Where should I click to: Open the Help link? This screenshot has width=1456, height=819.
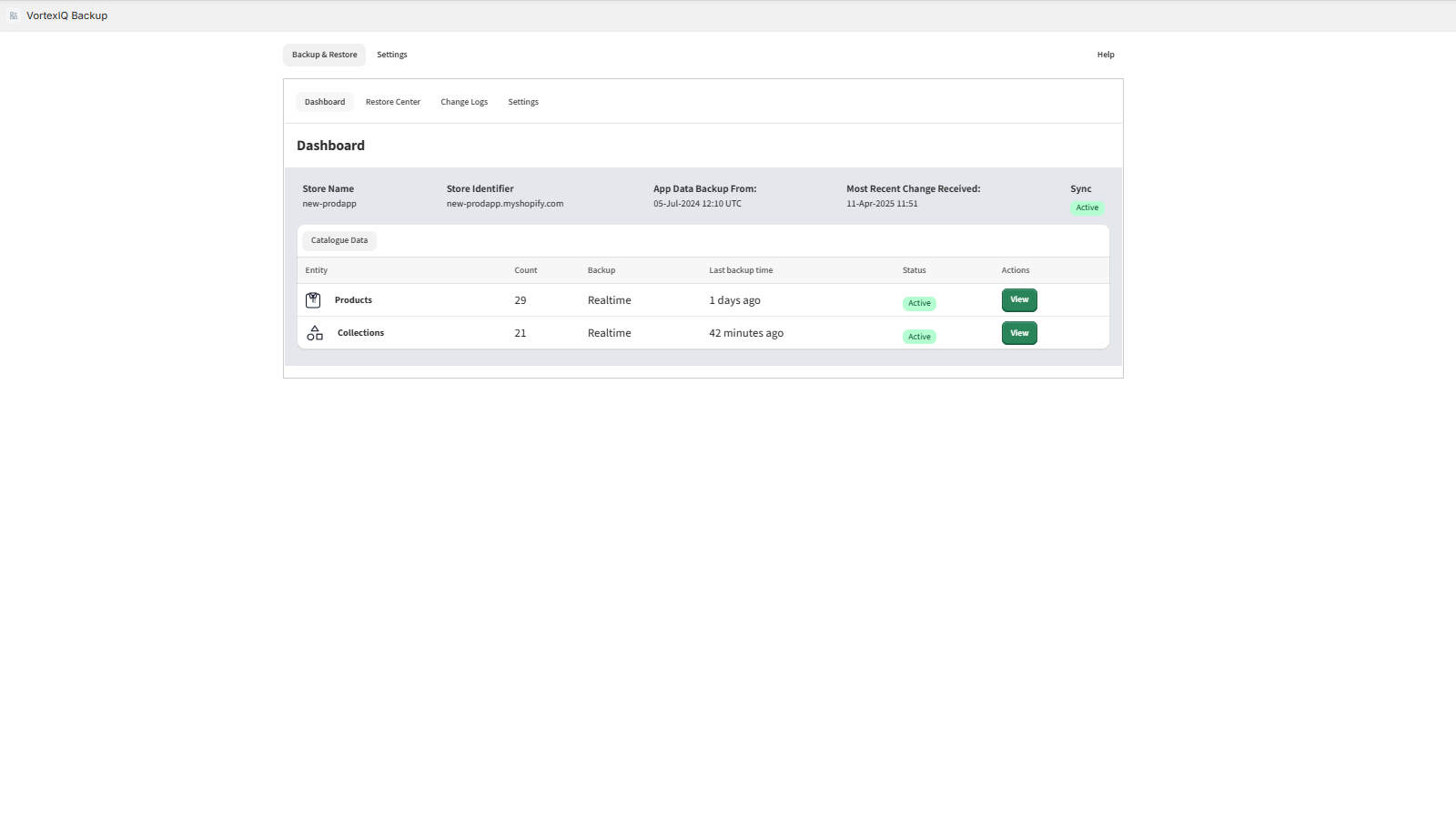coord(1105,55)
